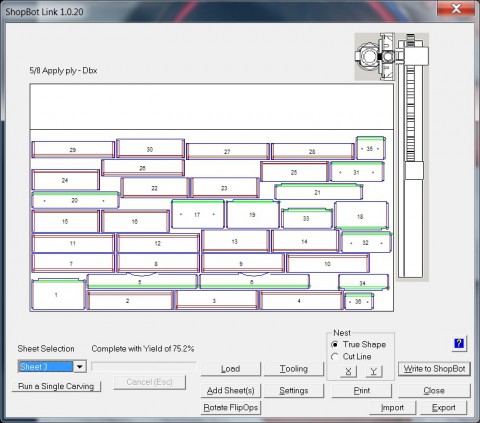The image size is (480, 423).
Task: Click the X nest direction button
Action: pos(348,371)
